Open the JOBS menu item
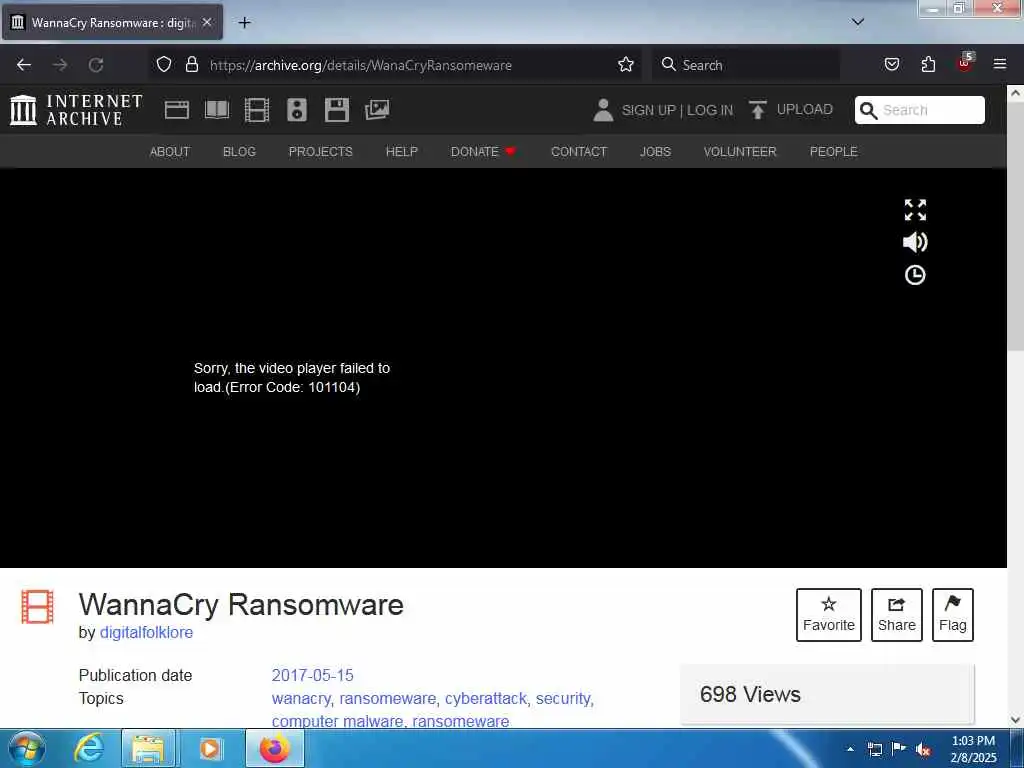Image resolution: width=1024 pixels, height=768 pixels. pos(655,152)
